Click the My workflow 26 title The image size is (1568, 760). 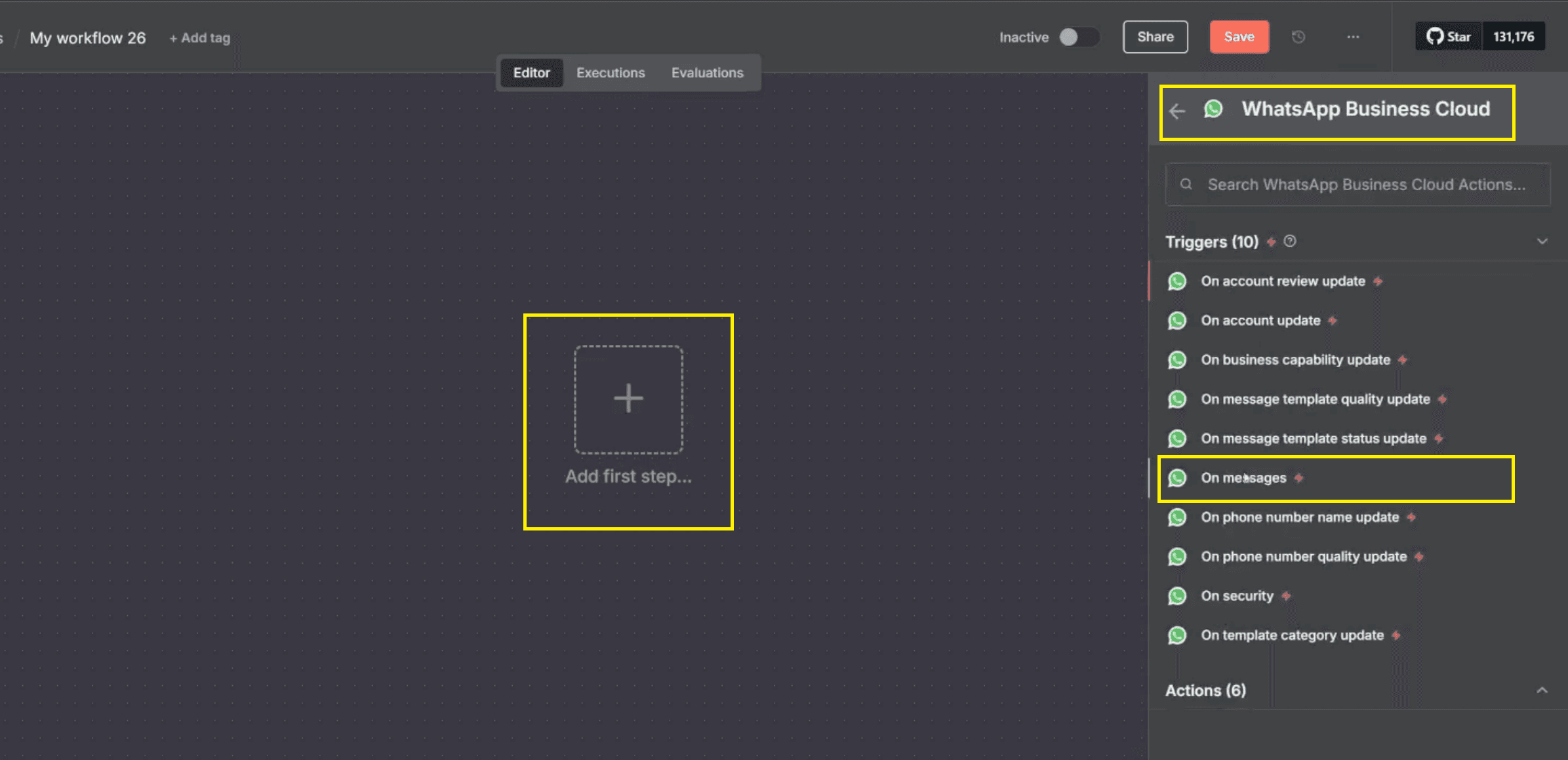click(x=88, y=38)
